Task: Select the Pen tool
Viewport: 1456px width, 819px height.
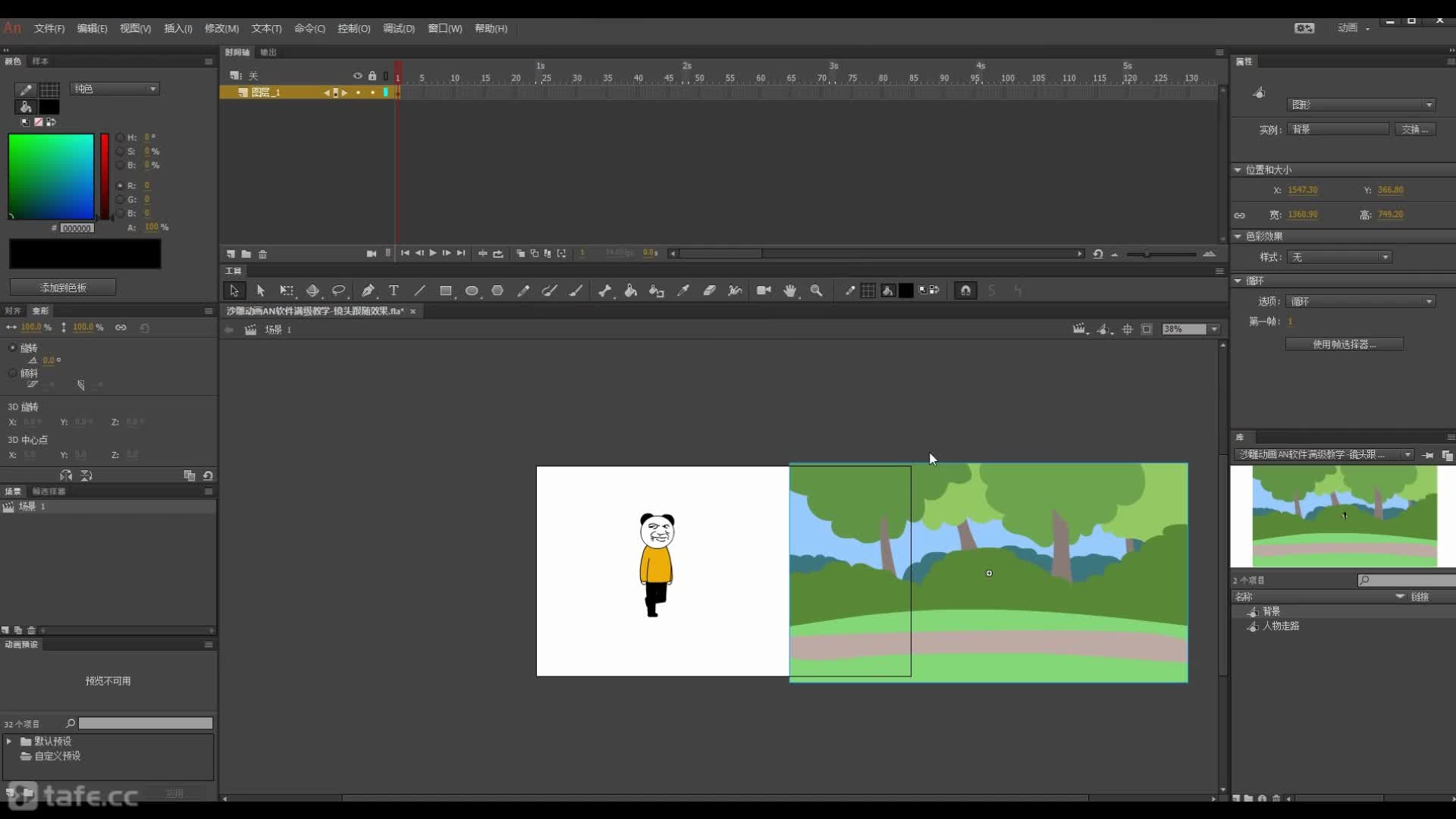Action: point(368,291)
